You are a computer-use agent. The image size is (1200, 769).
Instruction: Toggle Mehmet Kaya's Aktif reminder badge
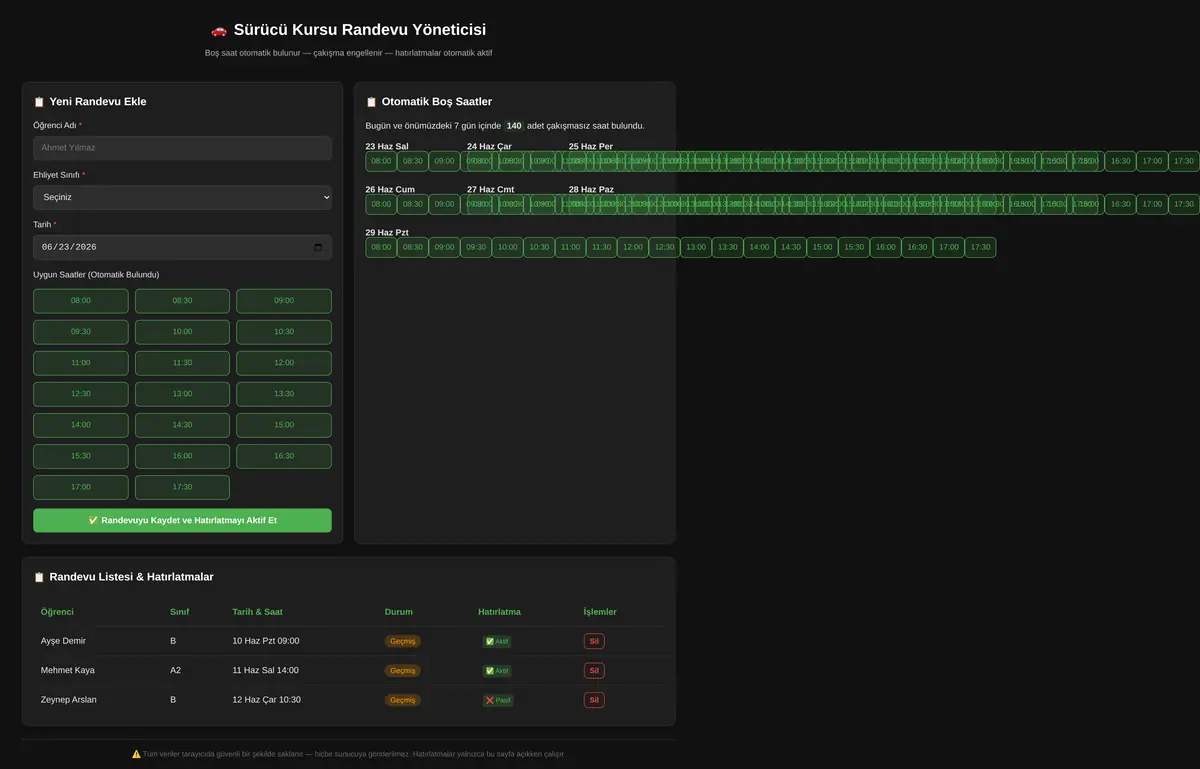pos(497,671)
